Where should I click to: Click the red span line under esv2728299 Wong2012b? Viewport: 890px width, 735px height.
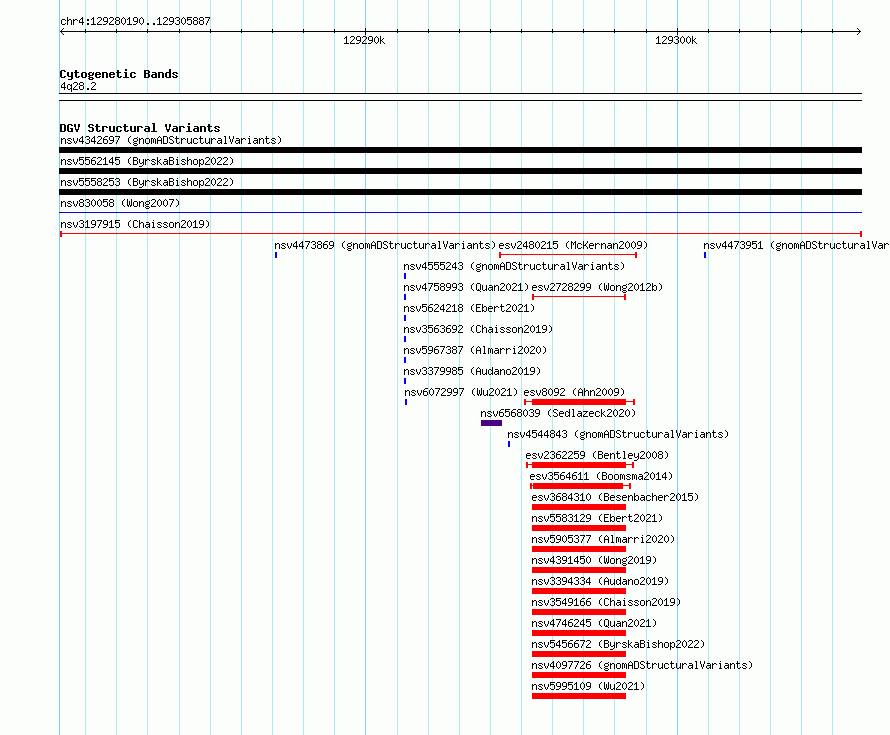(x=579, y=297)
